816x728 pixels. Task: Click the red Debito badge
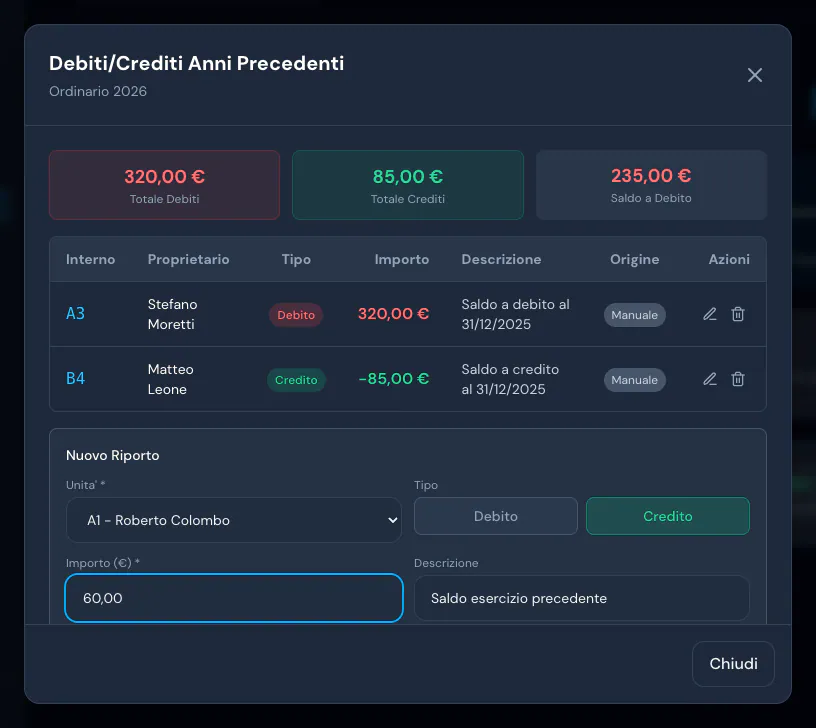click(296, 315)
